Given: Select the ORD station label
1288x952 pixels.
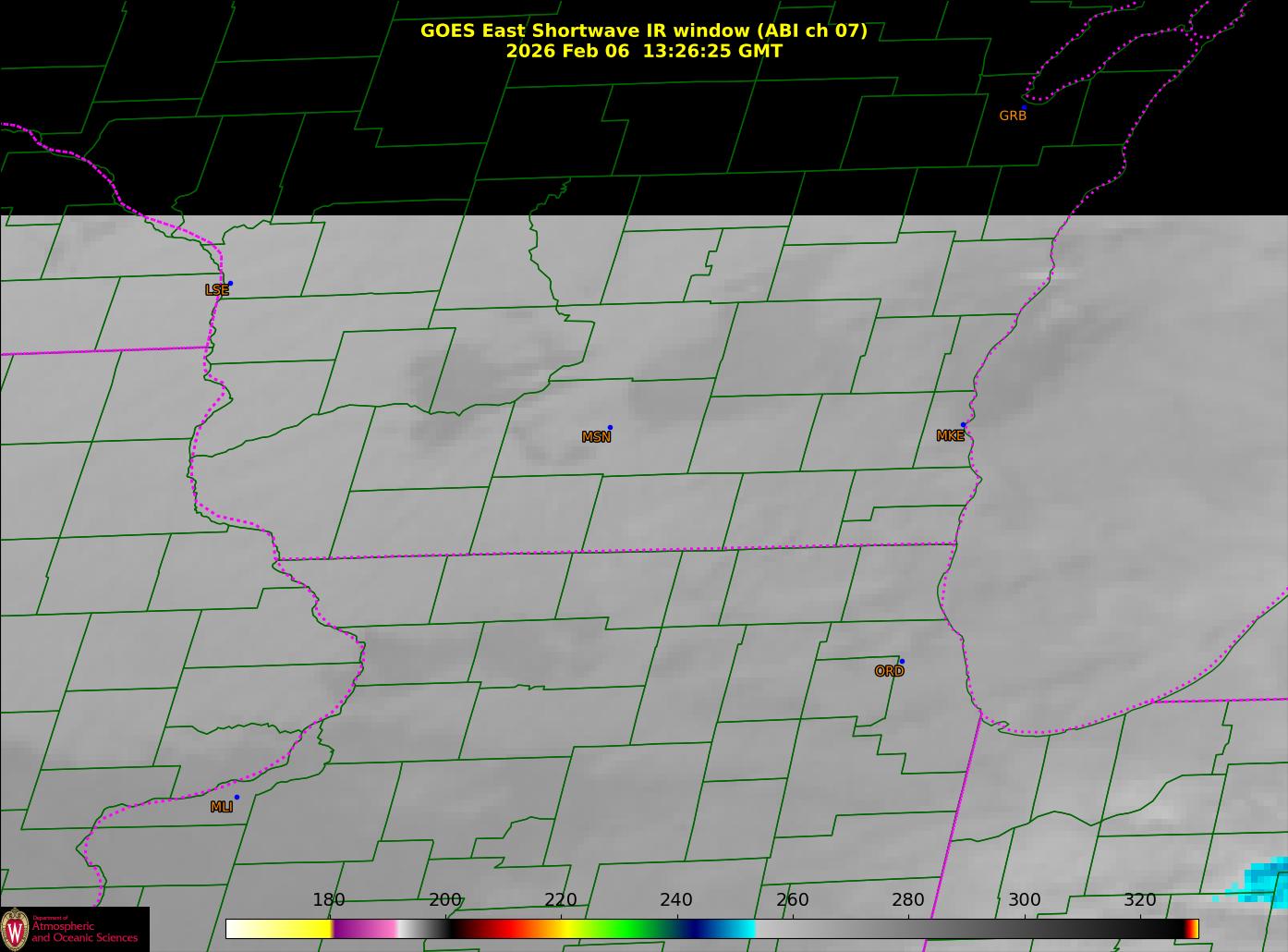Looking at the screenshot, I should (x=889, y=672).
